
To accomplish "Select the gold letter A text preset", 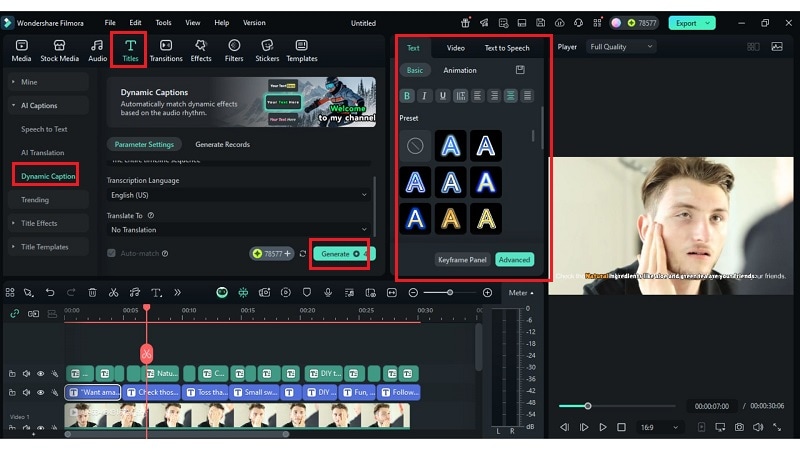I will 450,219.
